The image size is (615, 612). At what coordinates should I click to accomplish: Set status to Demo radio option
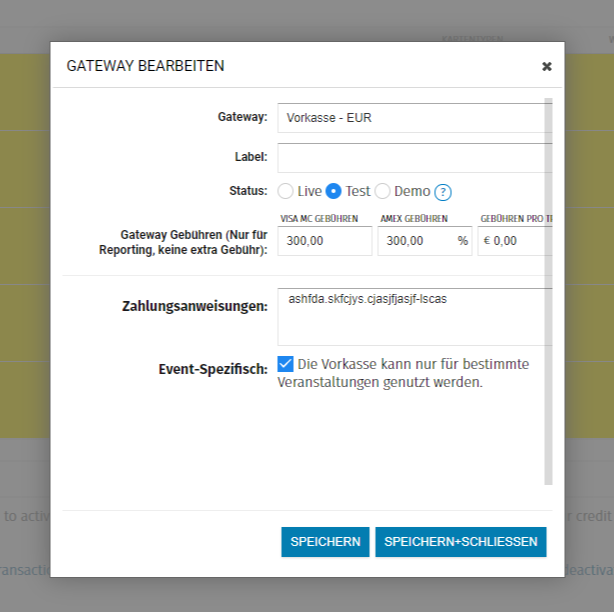(382, 191)
